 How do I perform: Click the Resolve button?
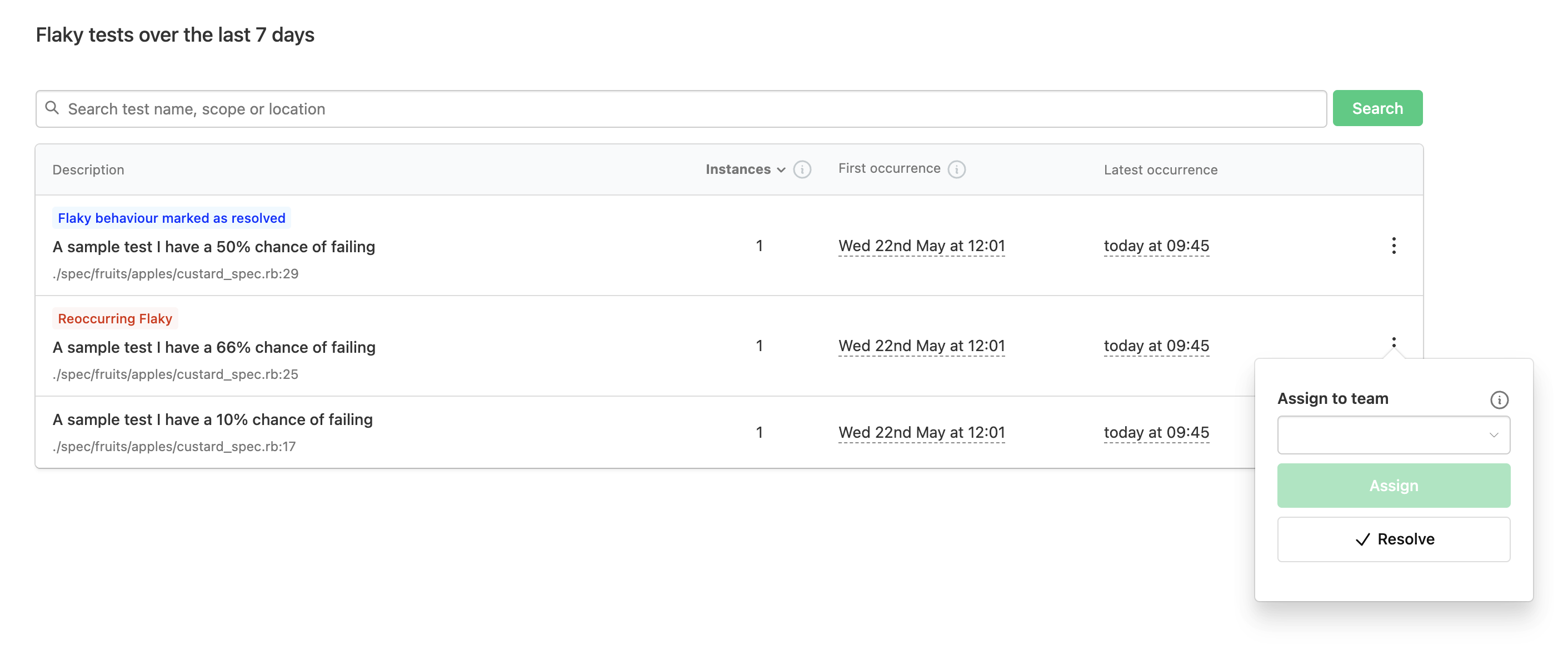click(1392, 539)
